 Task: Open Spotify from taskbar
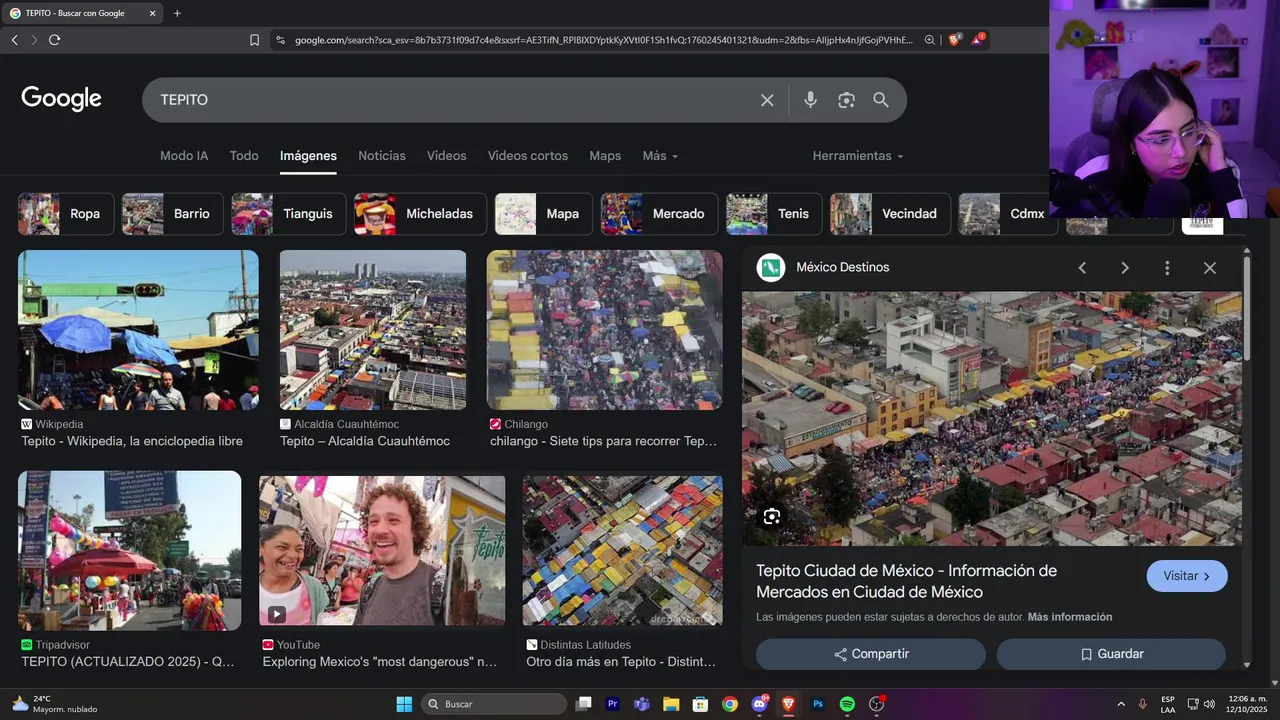[847, 704]
